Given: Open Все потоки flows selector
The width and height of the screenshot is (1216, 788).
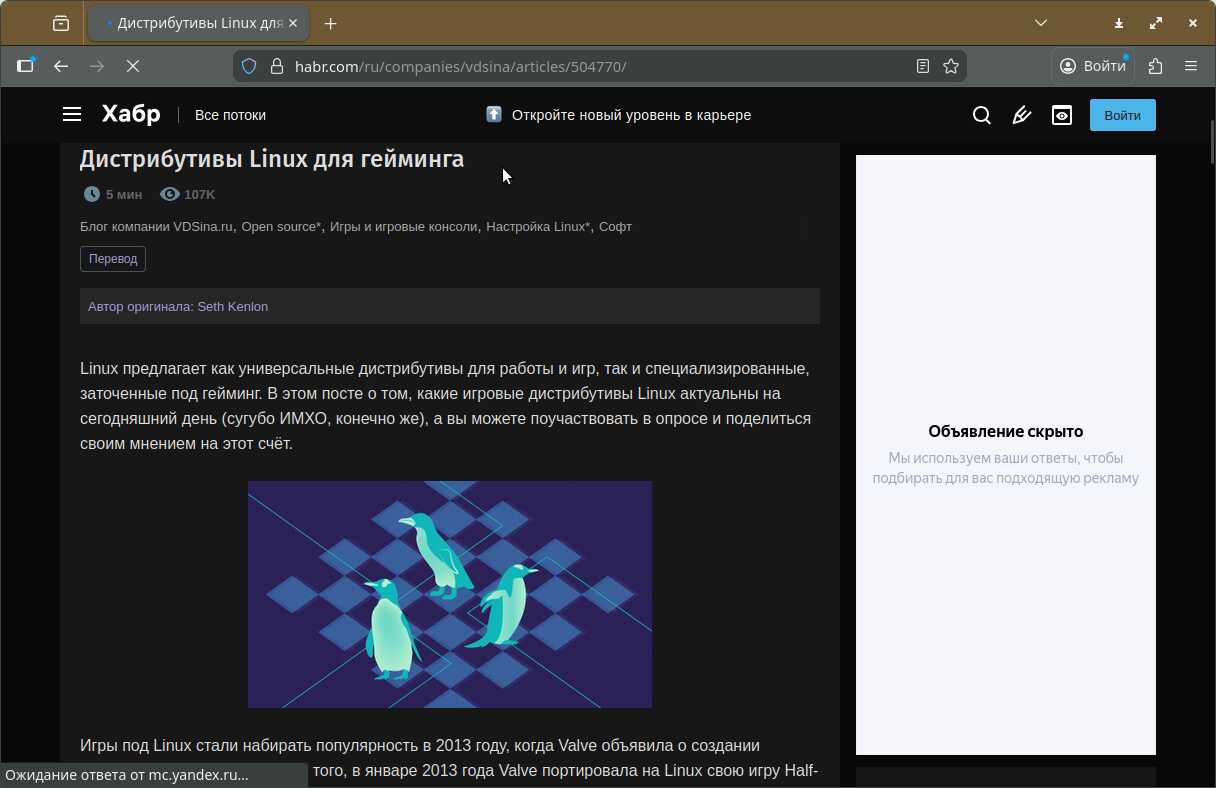Looking at the screenshot, I should (230, 115).
